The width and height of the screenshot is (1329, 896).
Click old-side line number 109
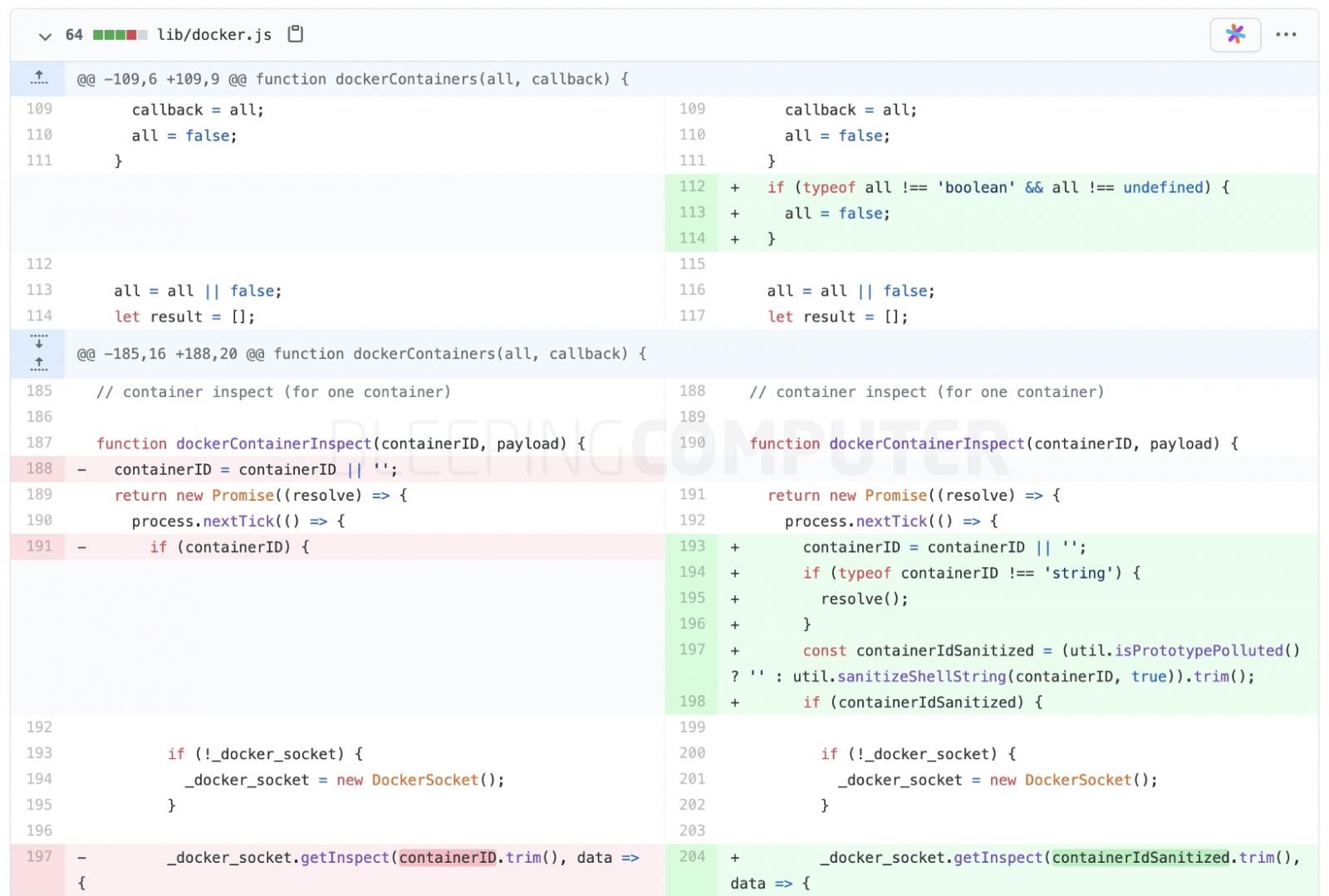(x=38, y=109)
